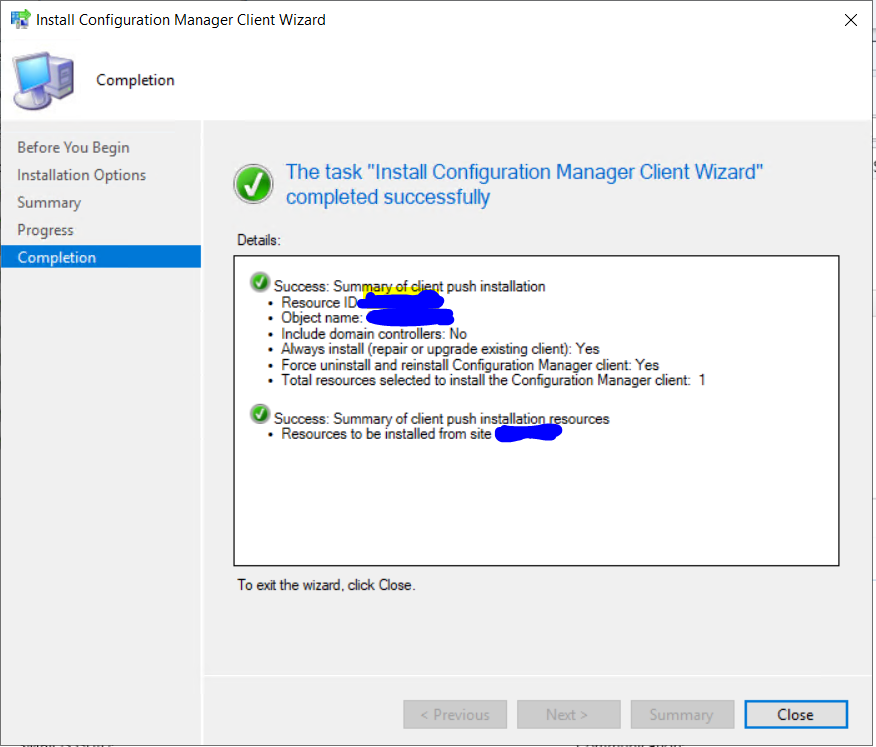Viewport: 876px width, 747px height.
Task: Click the large green success checkmark icon
Action: [x=253, y=184]
